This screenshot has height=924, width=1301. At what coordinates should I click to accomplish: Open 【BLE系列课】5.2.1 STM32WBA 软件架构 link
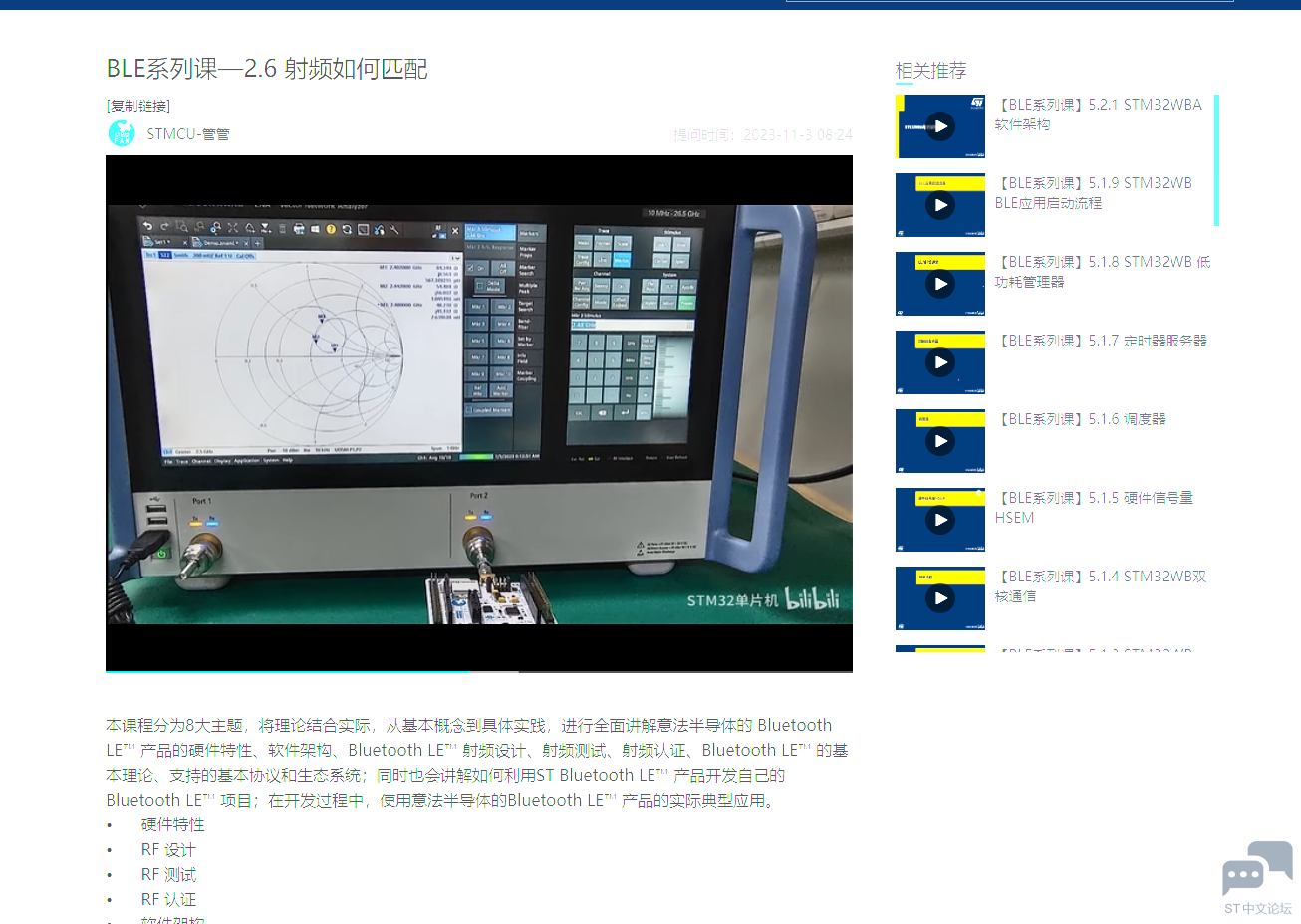click(1099, 115)
